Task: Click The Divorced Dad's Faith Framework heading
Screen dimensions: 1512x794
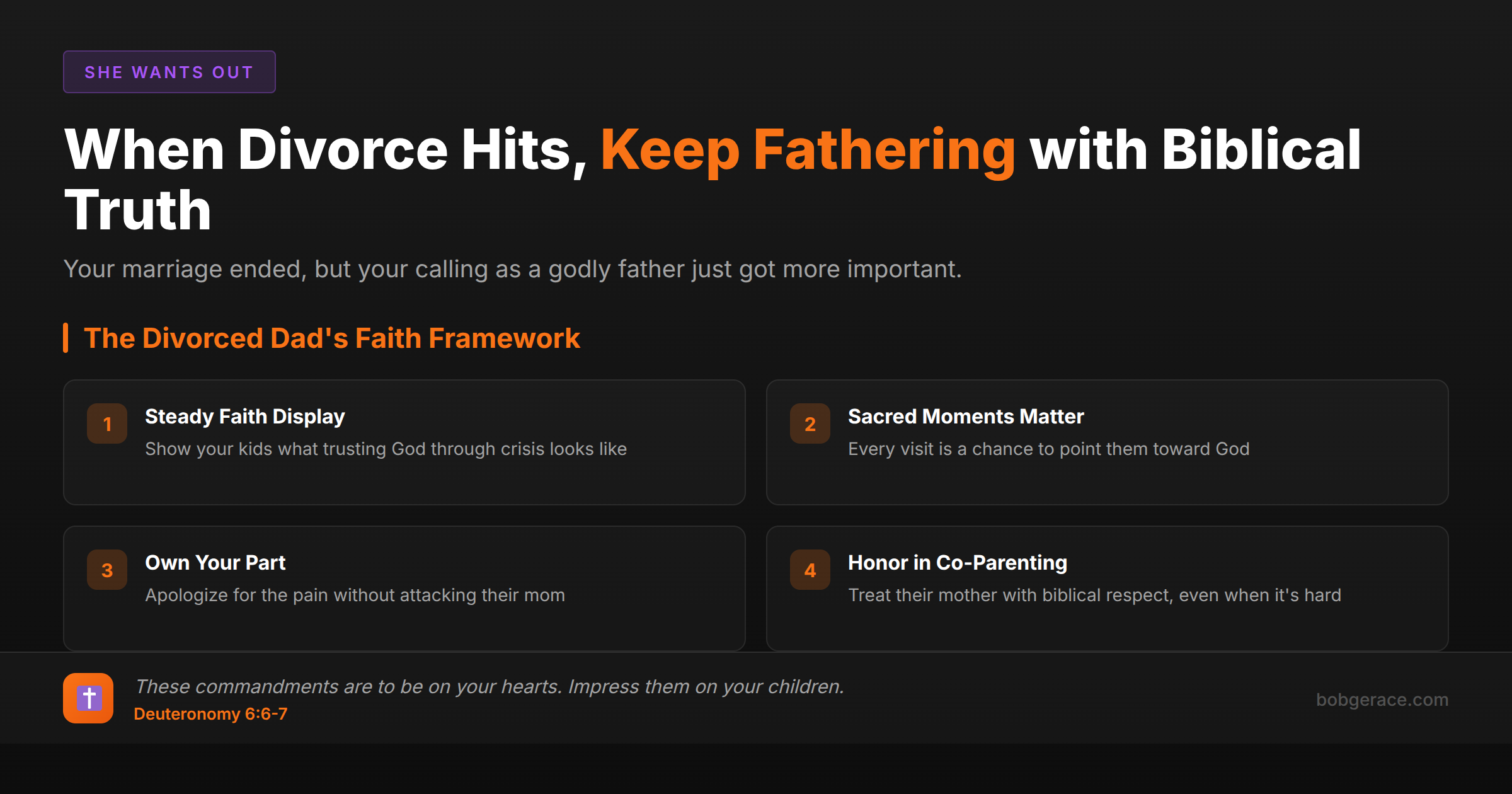Action: pos(333,338)
